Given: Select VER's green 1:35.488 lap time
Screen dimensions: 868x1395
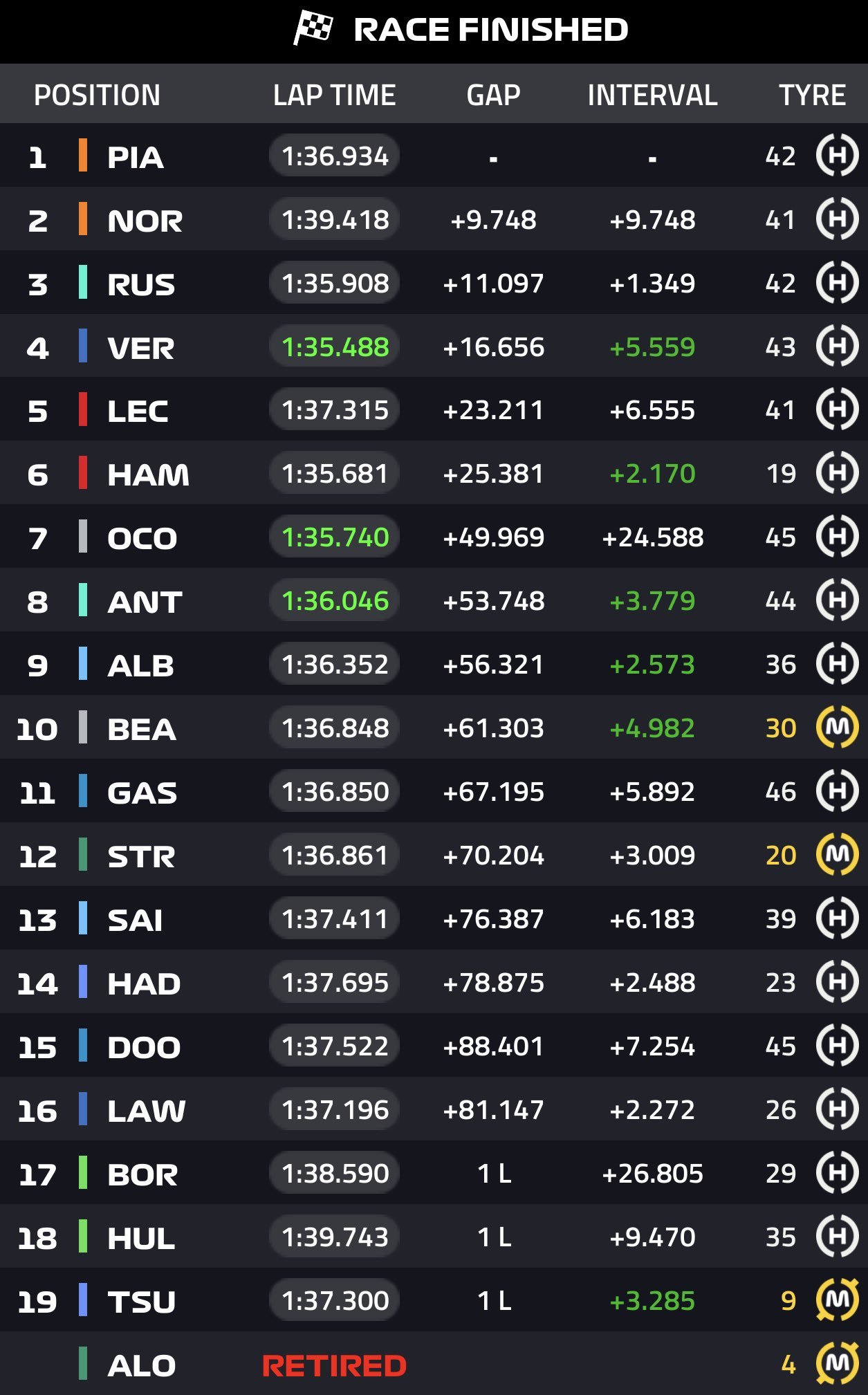Looking at the screenshot, I should point(335,347).
